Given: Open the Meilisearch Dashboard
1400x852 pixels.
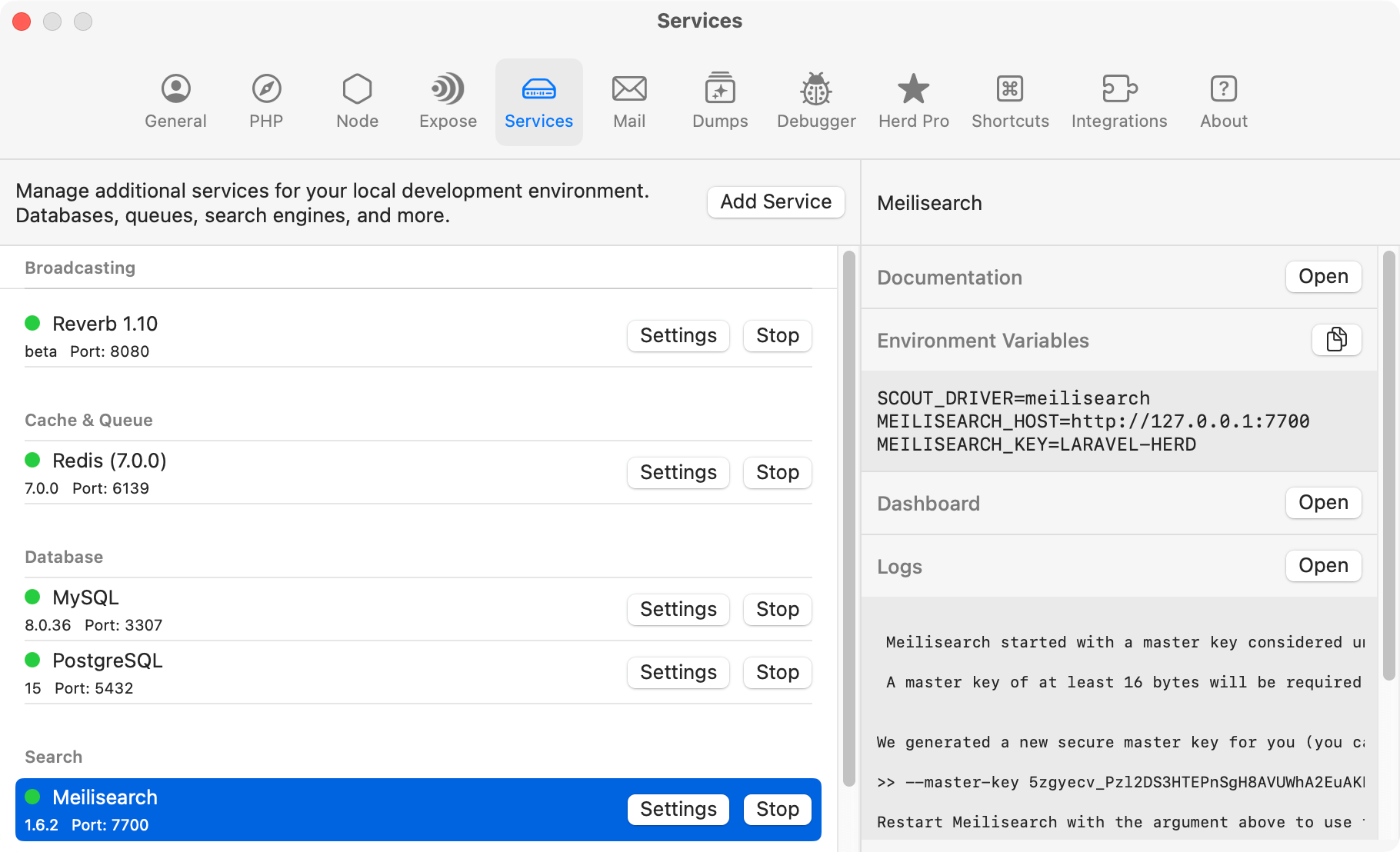Looking at the screenshot, I should pos(1323,503).
